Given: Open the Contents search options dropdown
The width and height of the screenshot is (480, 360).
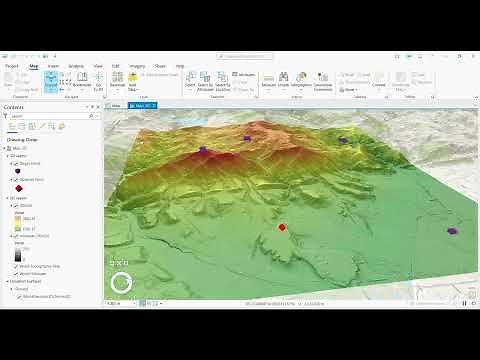Looking at the screenshot, I should click(97, 116).
